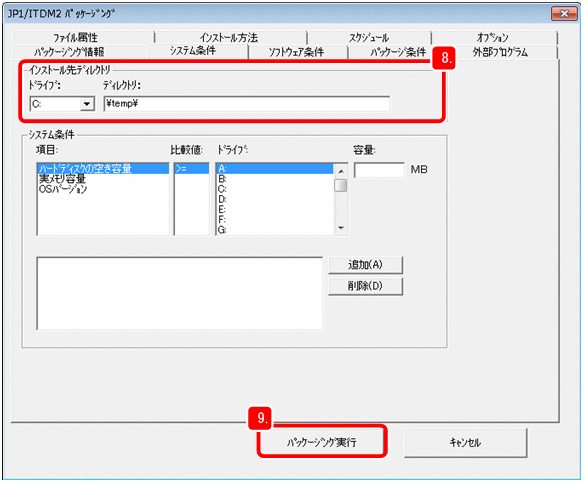The width and height of the screenshot is (585, 484).
Task: Click the added conditions list box
Action: pyautogui.click(x=179, y=293)
